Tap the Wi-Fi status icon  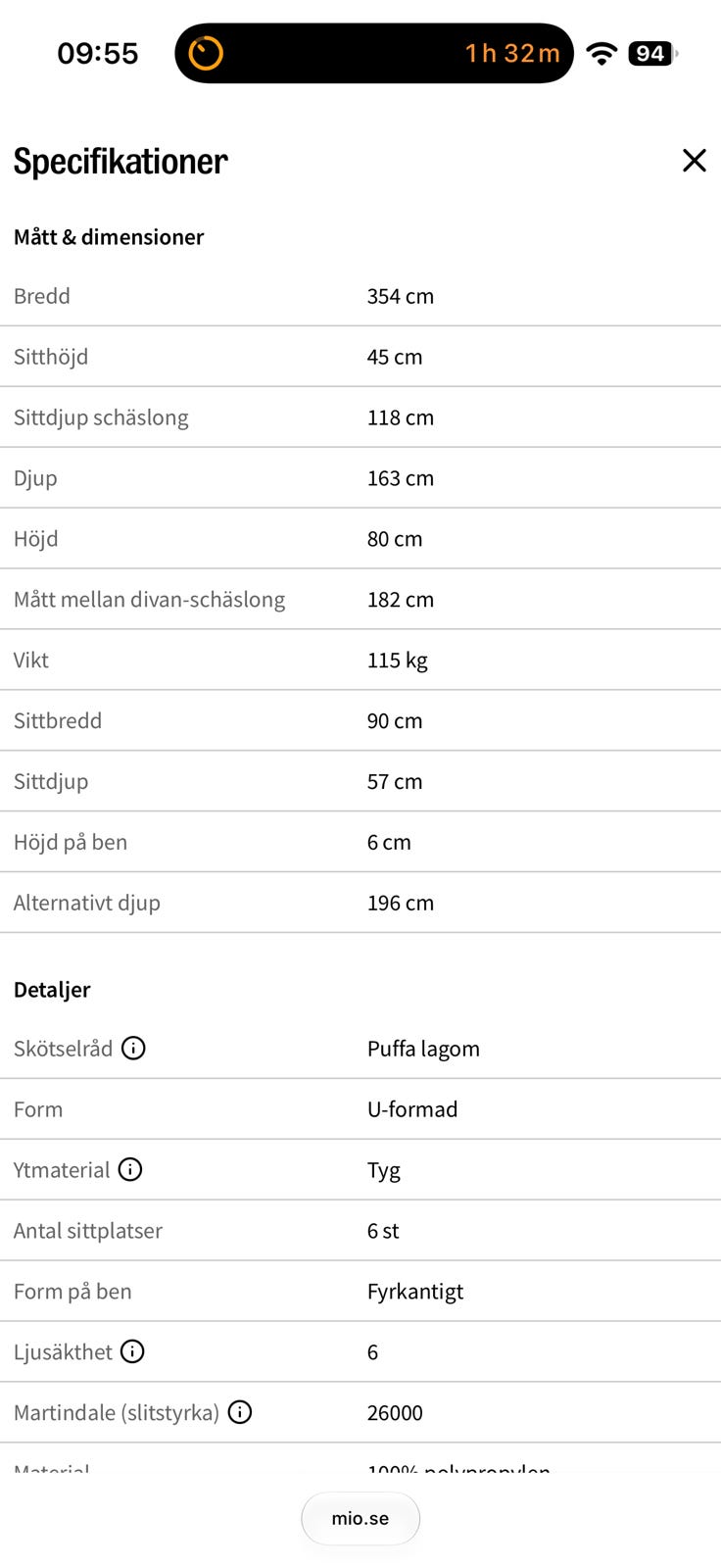point(601,53)
